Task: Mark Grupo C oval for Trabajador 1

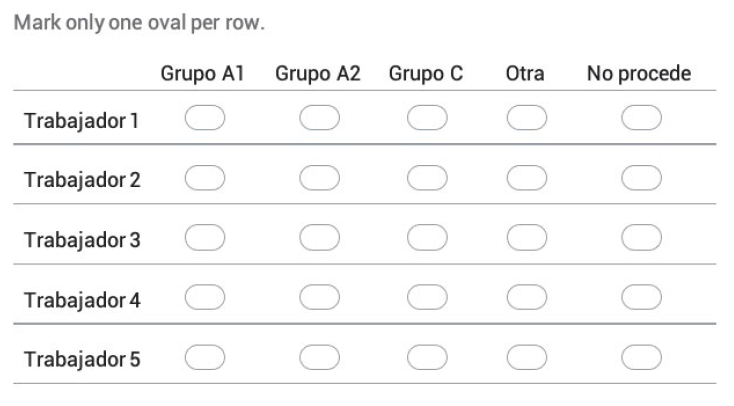Action: click(427, 118)
